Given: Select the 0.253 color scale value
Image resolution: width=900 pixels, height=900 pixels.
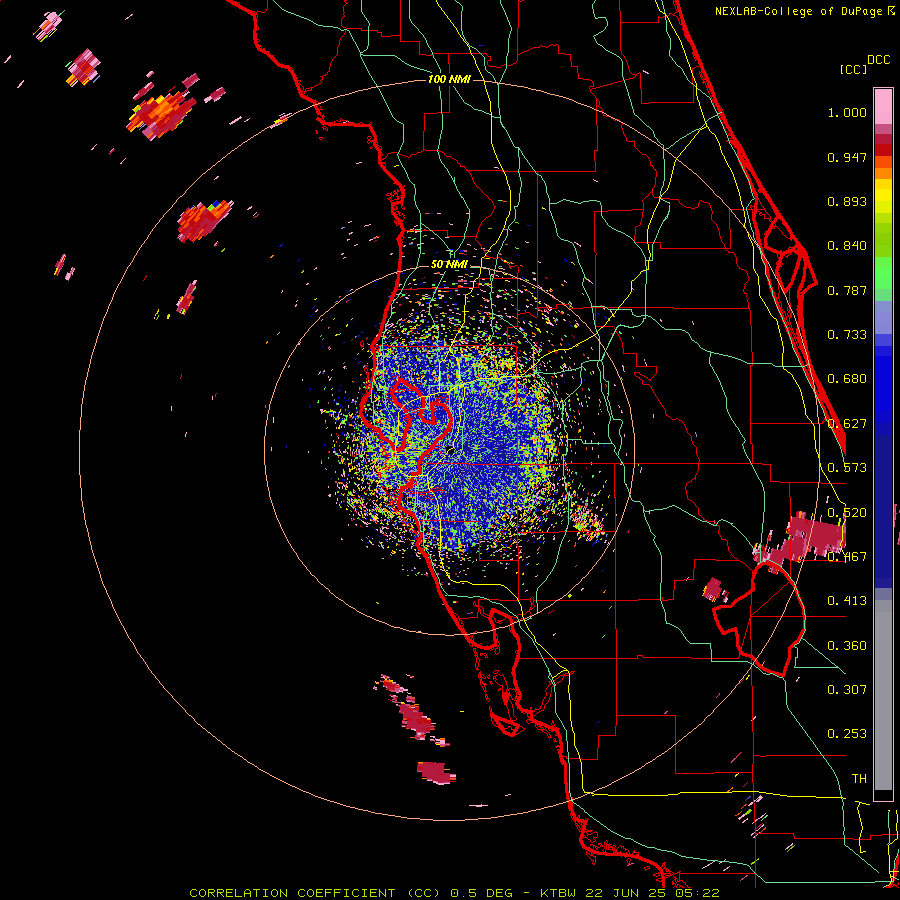Looking at the screenshot, I should tap(847, 734).
